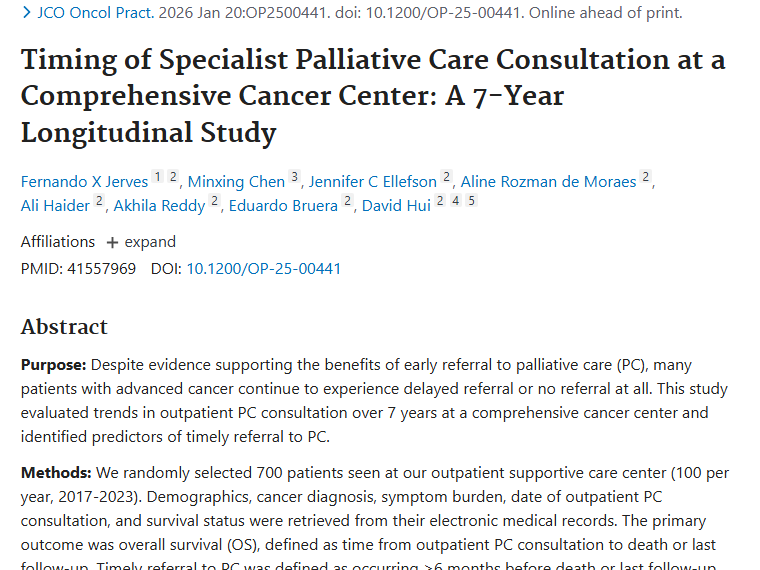Screen dimensions: 760x570
Task: Click the PMID number 41557969
Action: pos(100,268)
